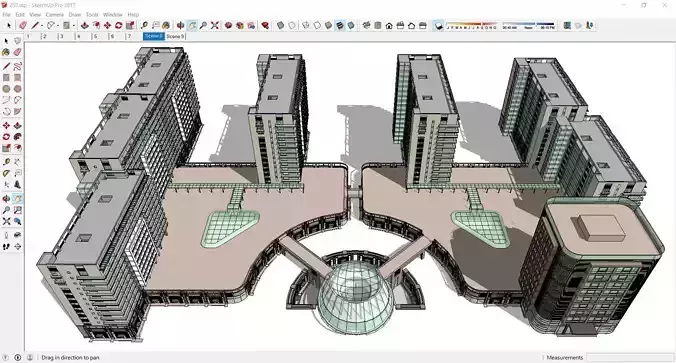
Task: Activate the 3D Text tool
Action: click(17, 185)
